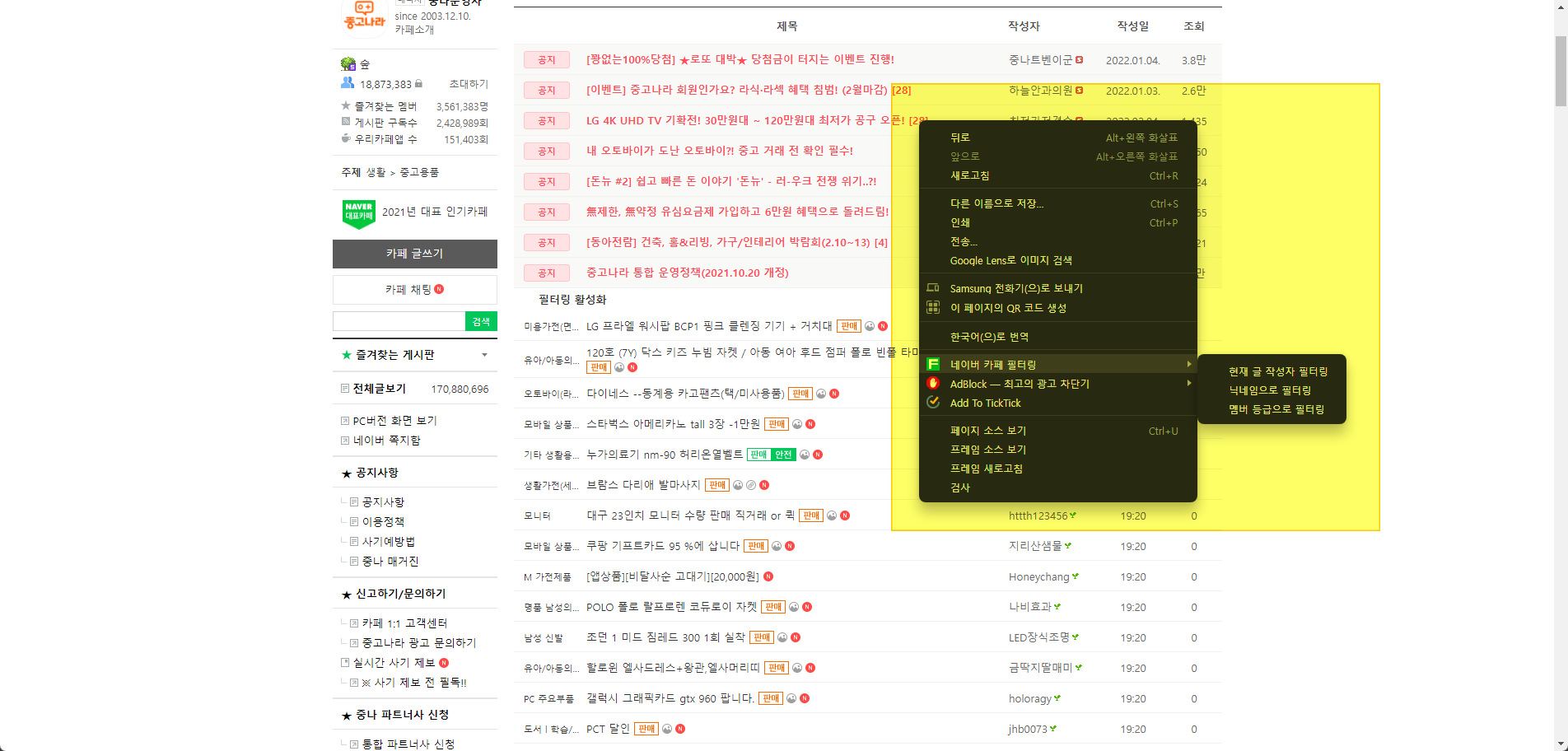Click the page vertical scrollbar thumb

[1561, 71]
